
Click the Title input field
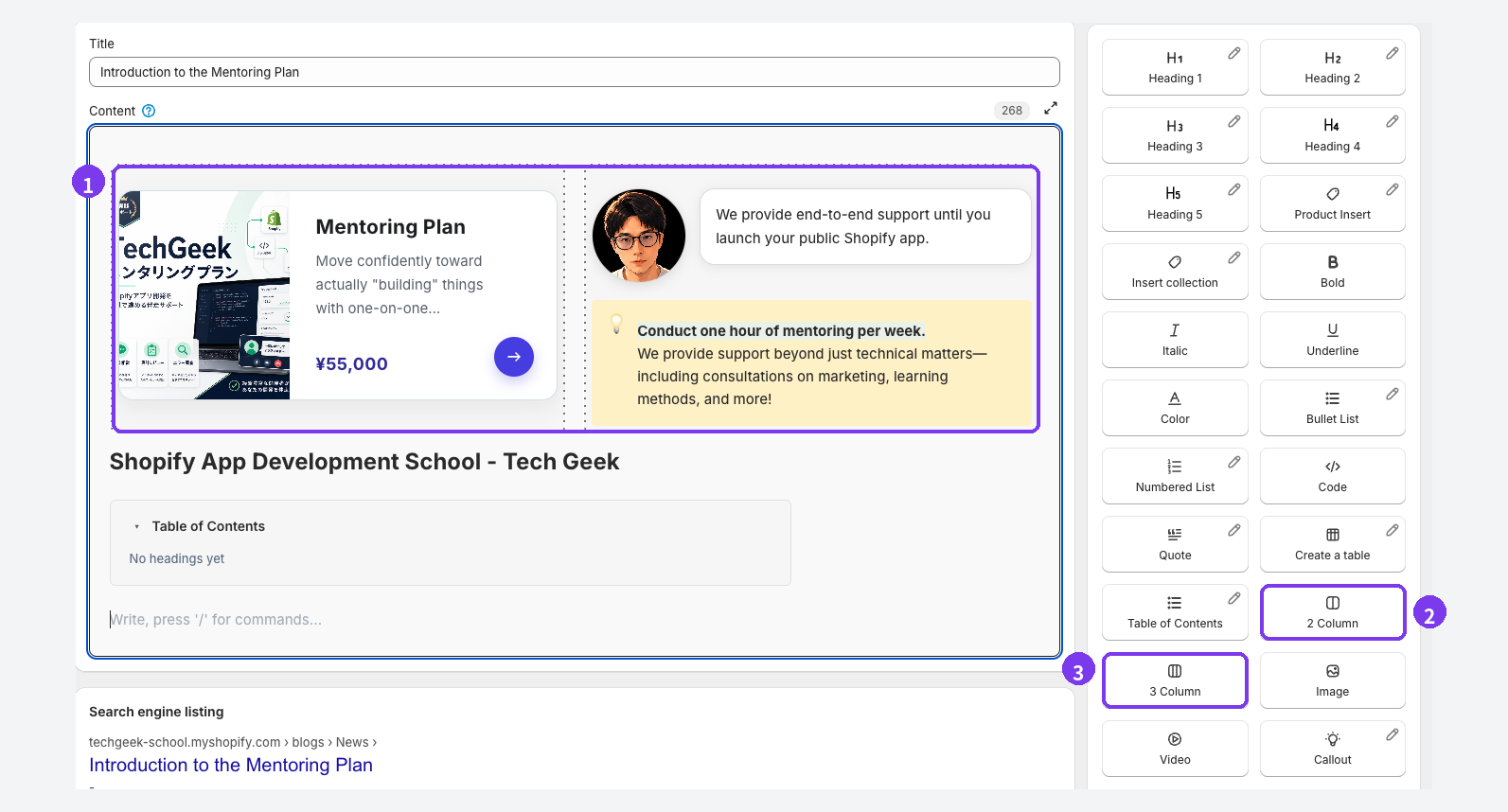(574, 72)
